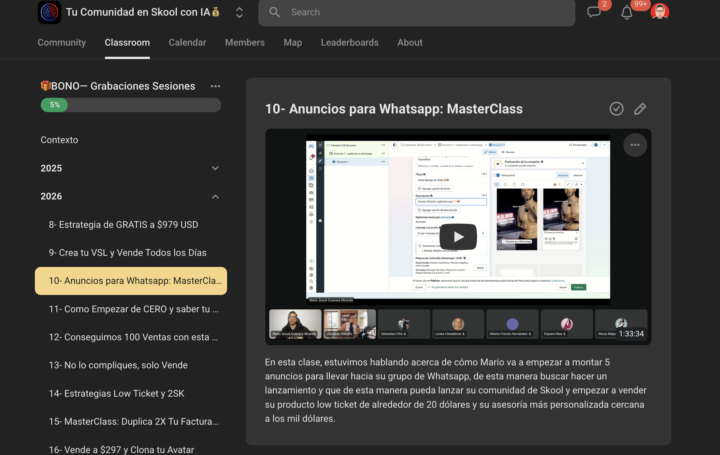Mark lesson complete with checkmark circle
The height and width of the screenshot is (455, 720).
[616, 109]
